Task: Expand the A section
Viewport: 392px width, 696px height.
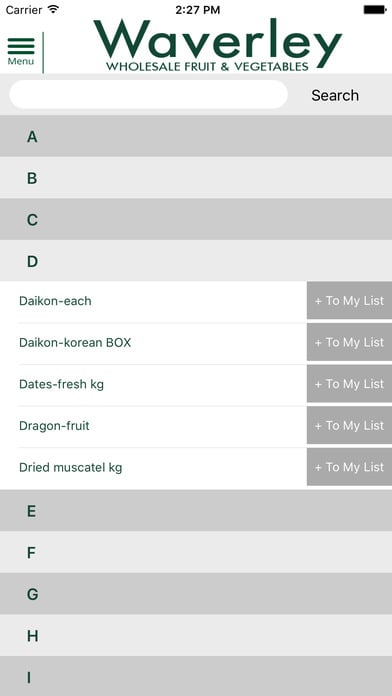Action: (196, 136)
